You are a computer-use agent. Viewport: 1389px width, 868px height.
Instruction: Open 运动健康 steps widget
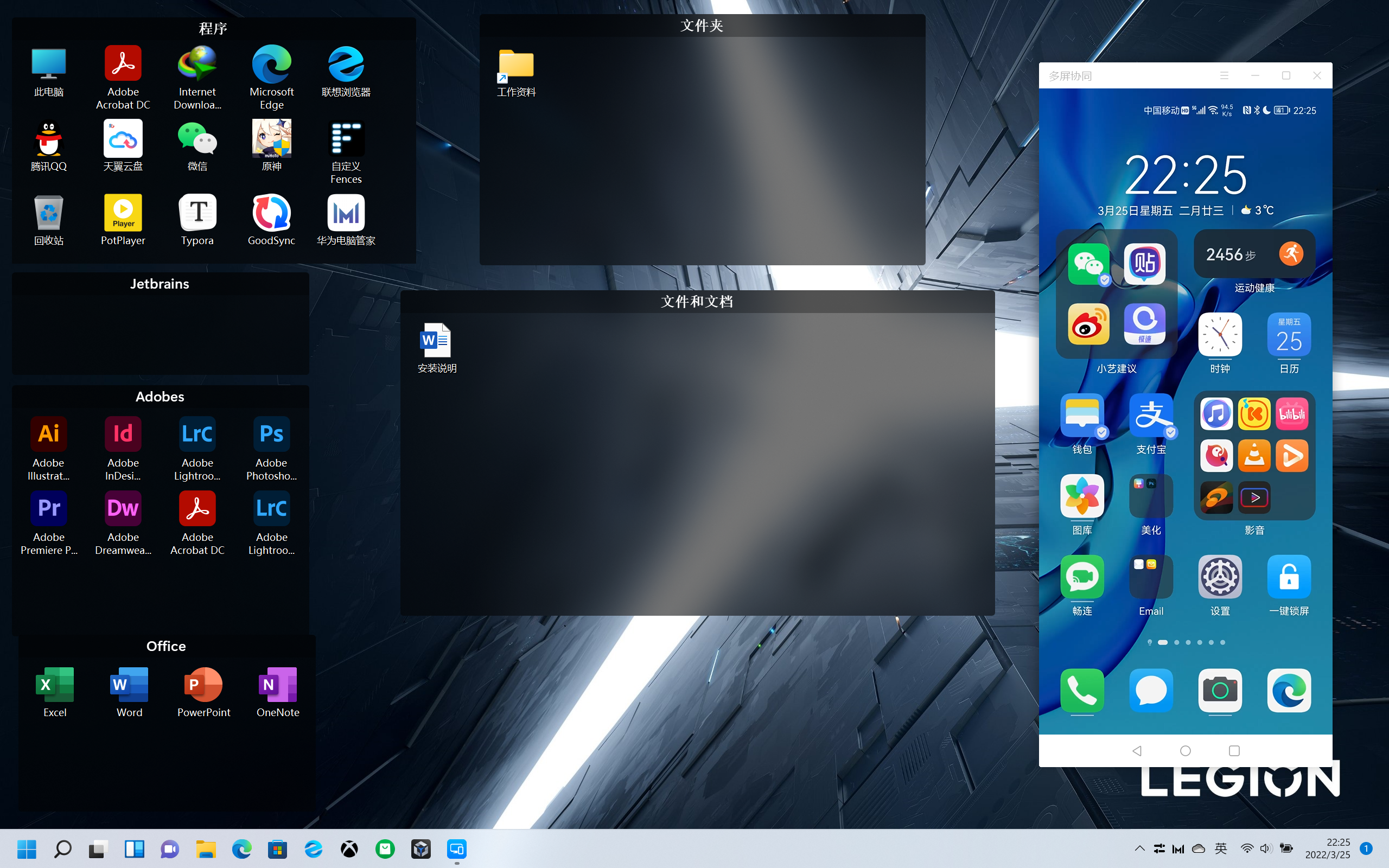(x=1254, y=254)
